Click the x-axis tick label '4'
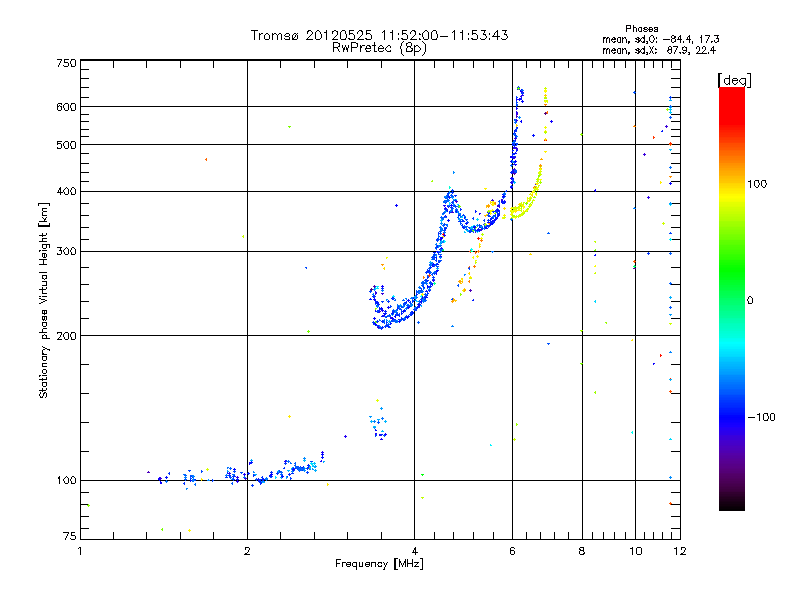The image size is (800, 600). [x=415, y=551]
